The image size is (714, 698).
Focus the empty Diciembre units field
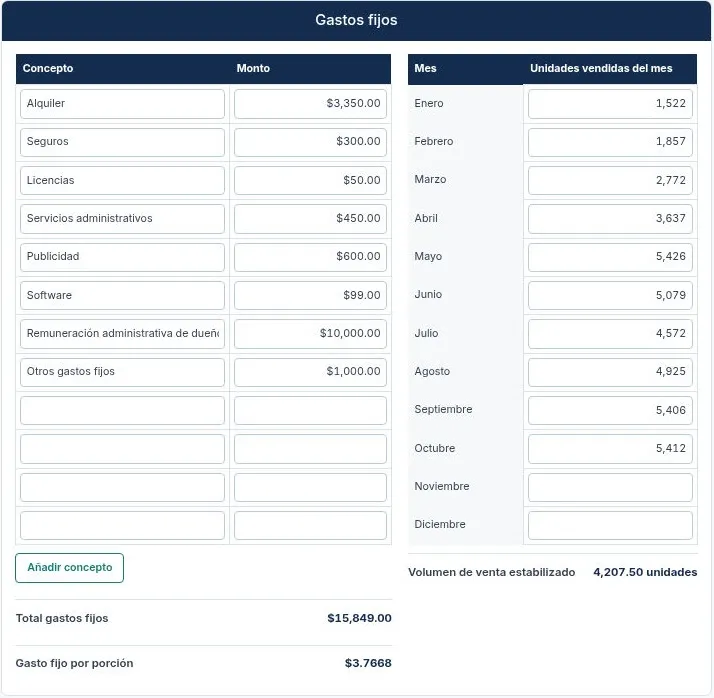tap(610, 525)
